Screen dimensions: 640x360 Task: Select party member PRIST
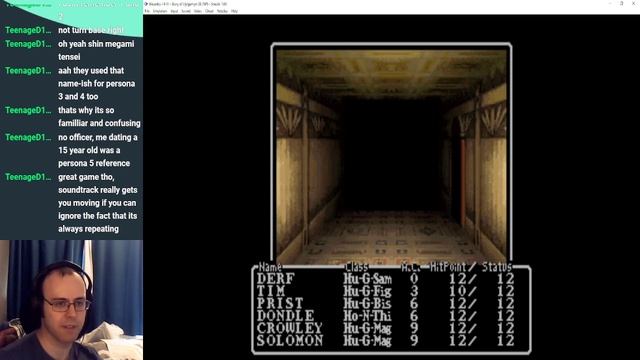(x=280, y=303)
